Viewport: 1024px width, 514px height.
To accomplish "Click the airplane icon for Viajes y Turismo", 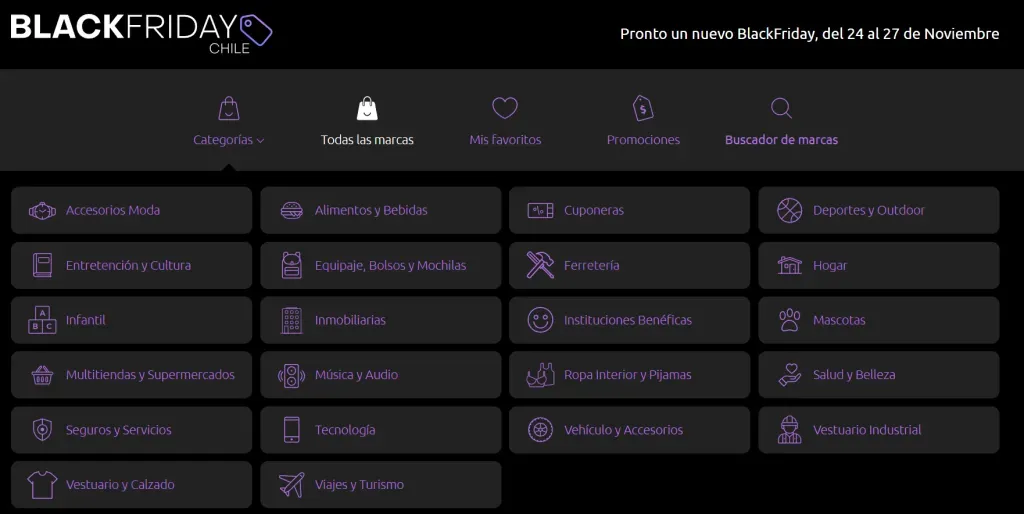I will tap(292, 485).
